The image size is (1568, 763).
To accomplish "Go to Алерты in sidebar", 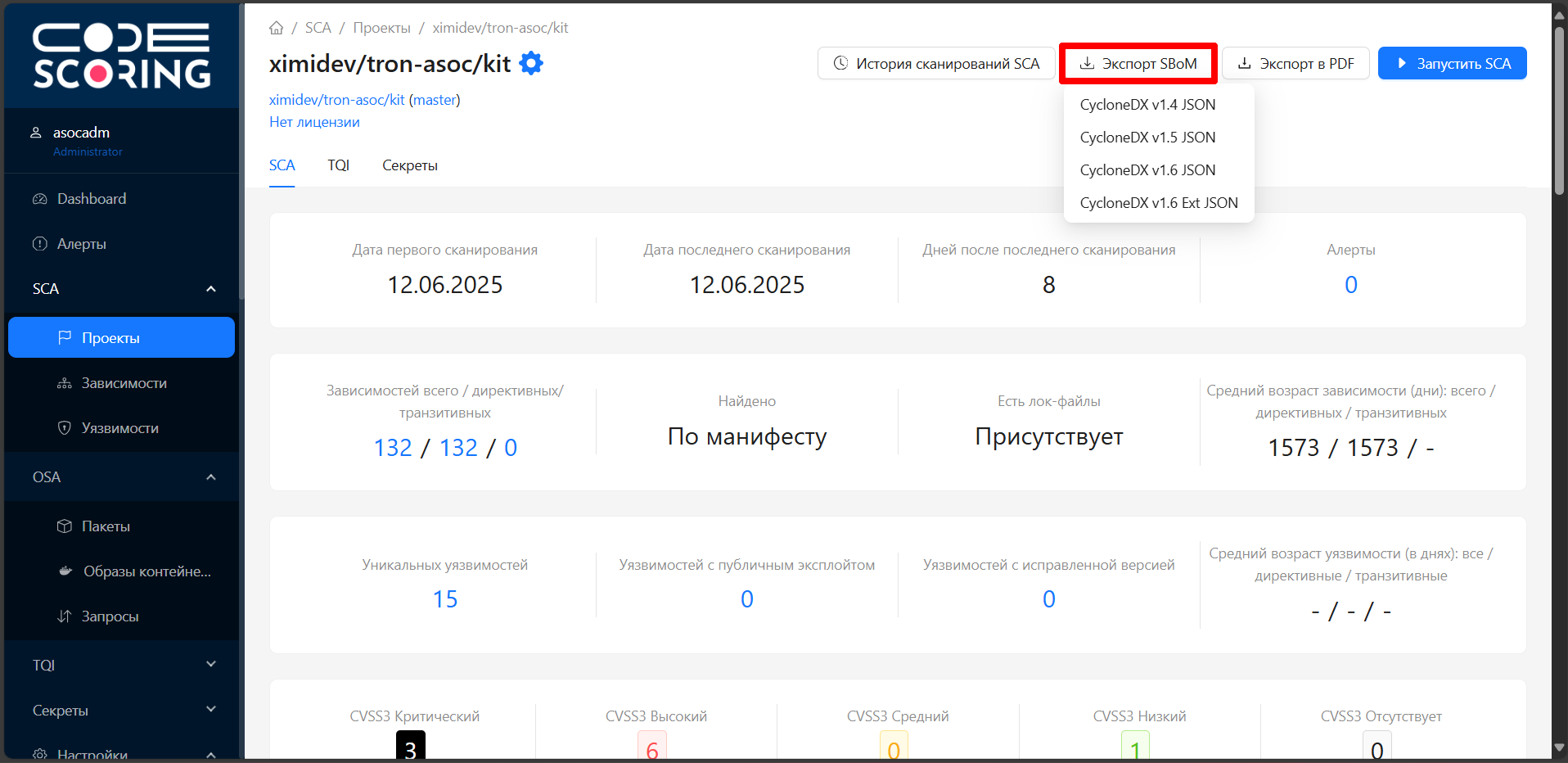I will (x=81, y=244).
